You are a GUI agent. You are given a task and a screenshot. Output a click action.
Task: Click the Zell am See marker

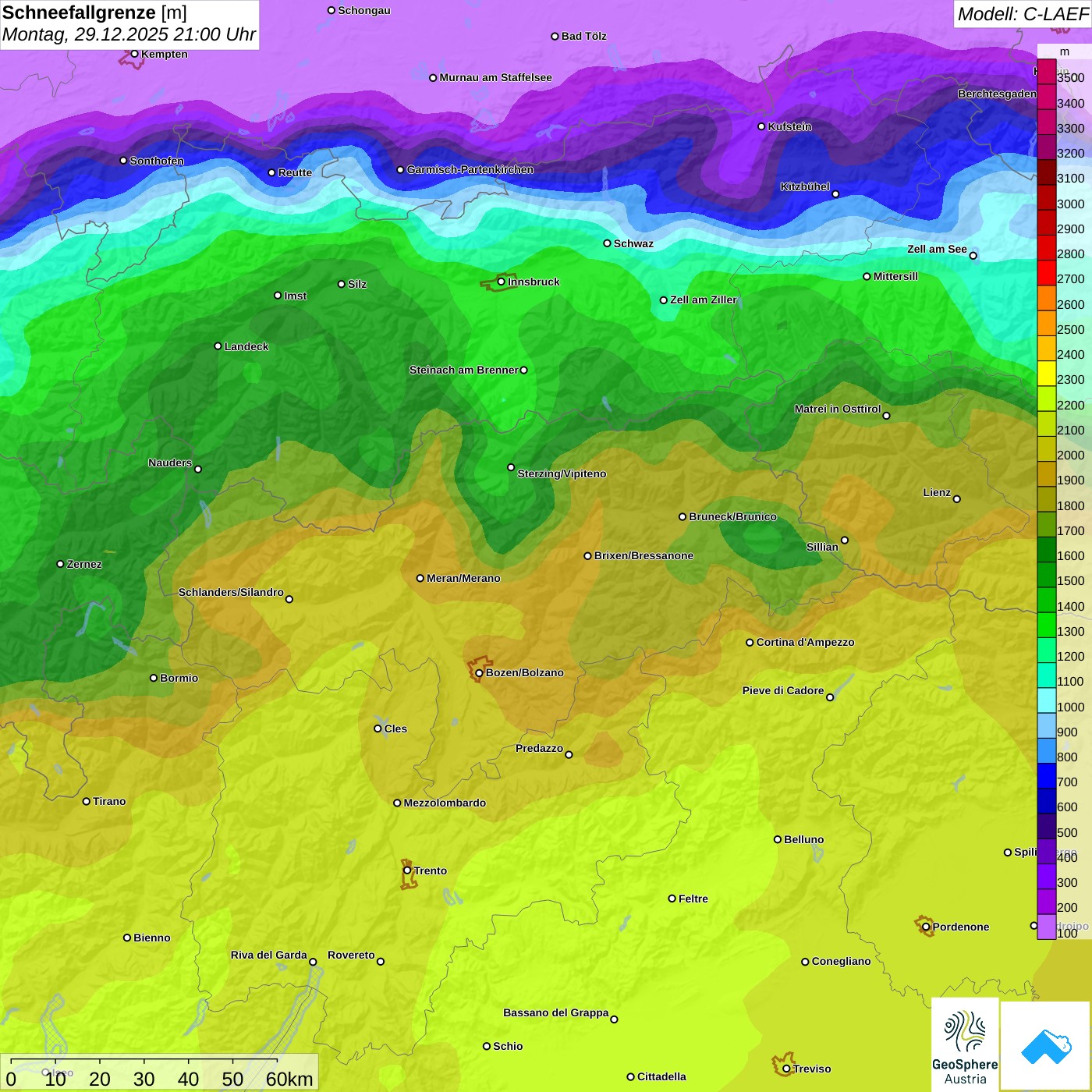(x=973, y=256)
